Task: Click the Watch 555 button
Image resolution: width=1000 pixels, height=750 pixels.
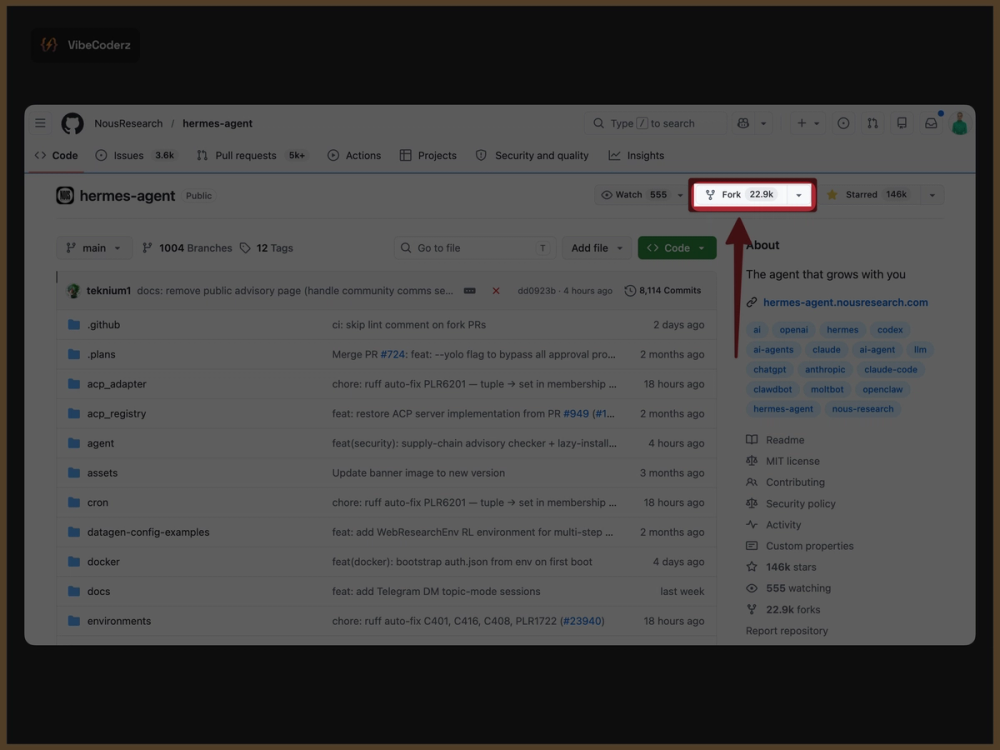Action: click(634, 195)
